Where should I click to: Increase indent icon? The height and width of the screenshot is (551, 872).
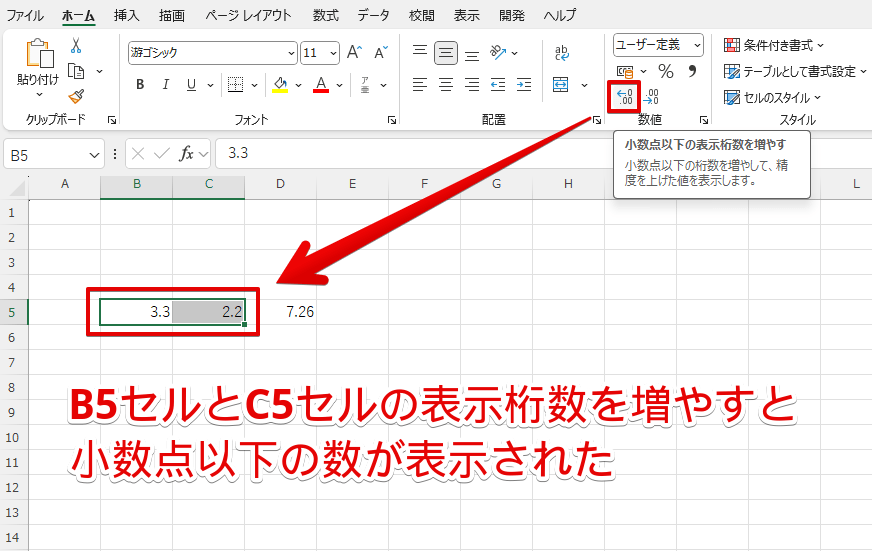coord(524,85)
